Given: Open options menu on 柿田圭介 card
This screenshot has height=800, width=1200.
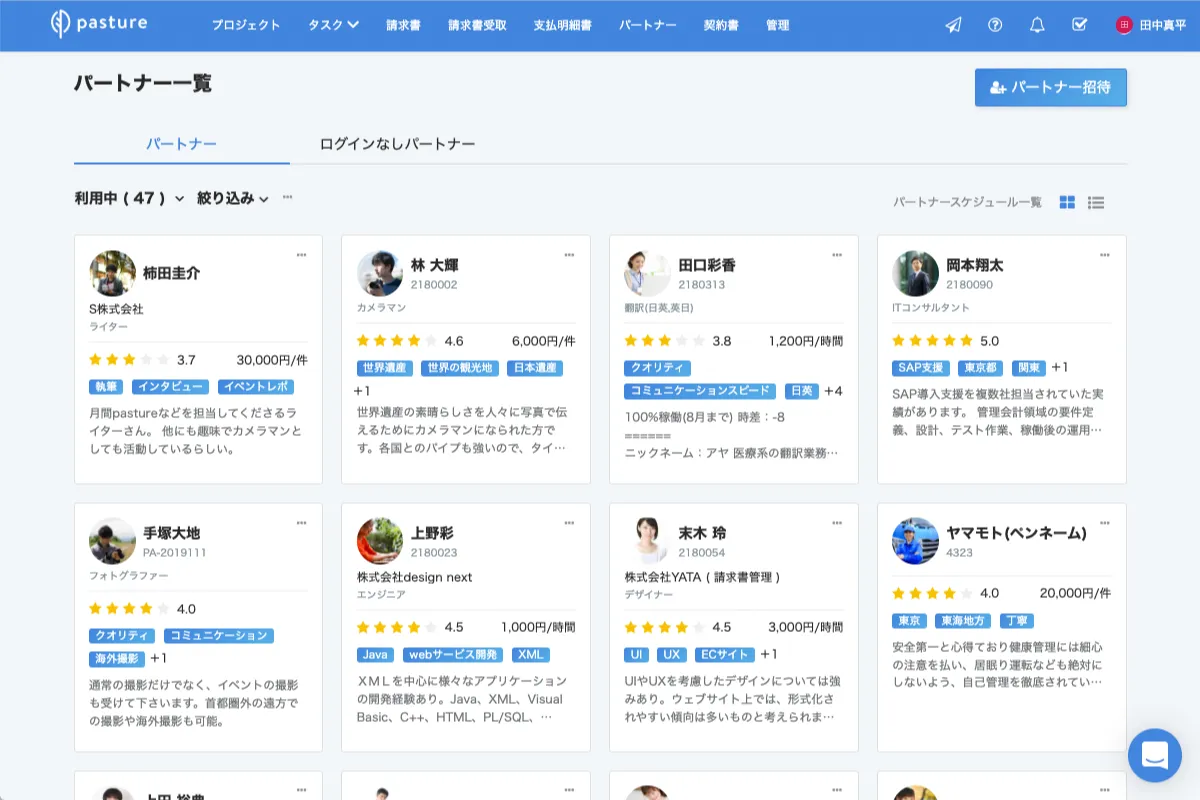Looking at the screenshot, I should 301,255.
